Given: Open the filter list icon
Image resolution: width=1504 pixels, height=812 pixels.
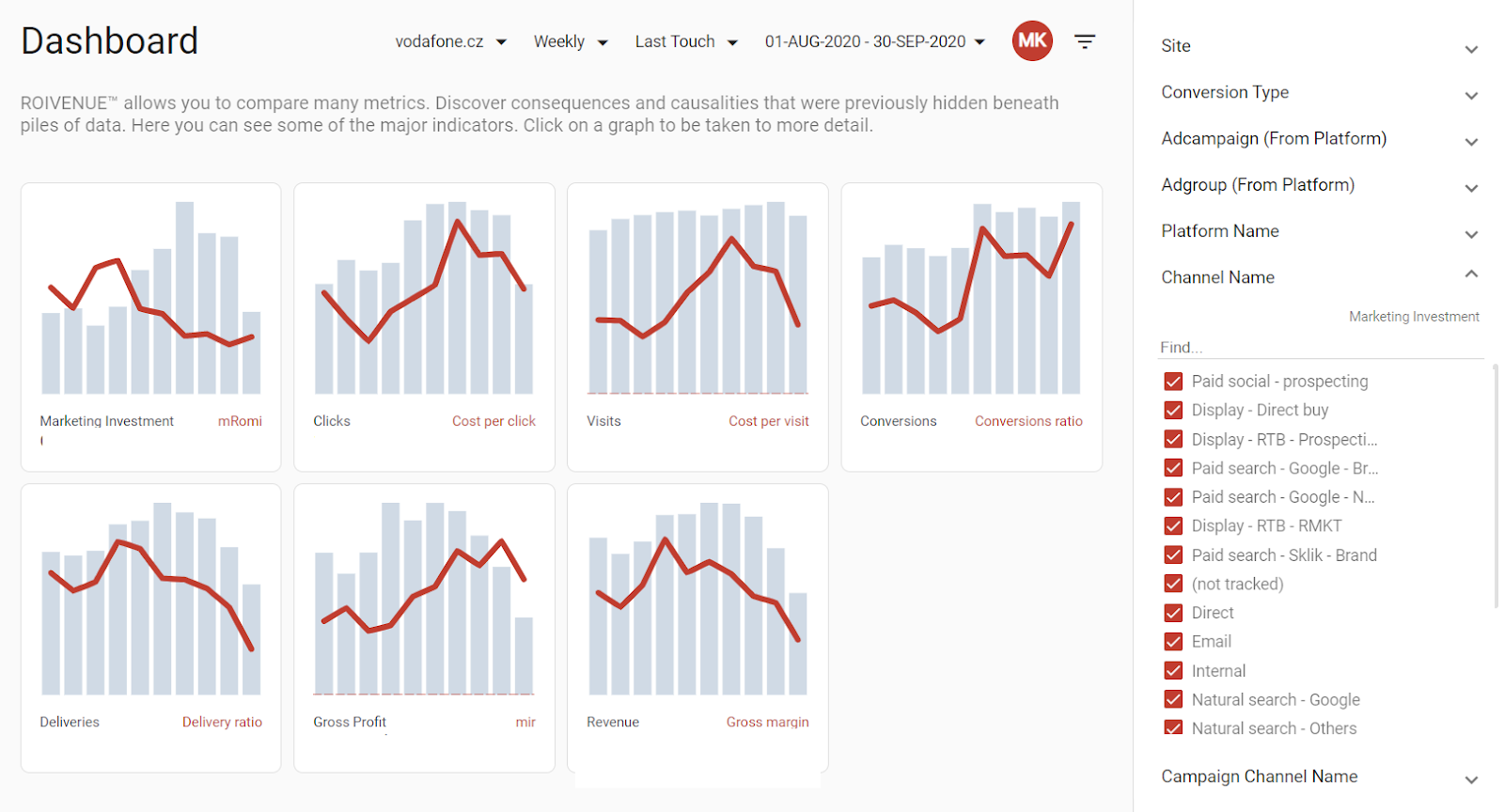Looking at the screenshot, I should [x=1085, y=41].
